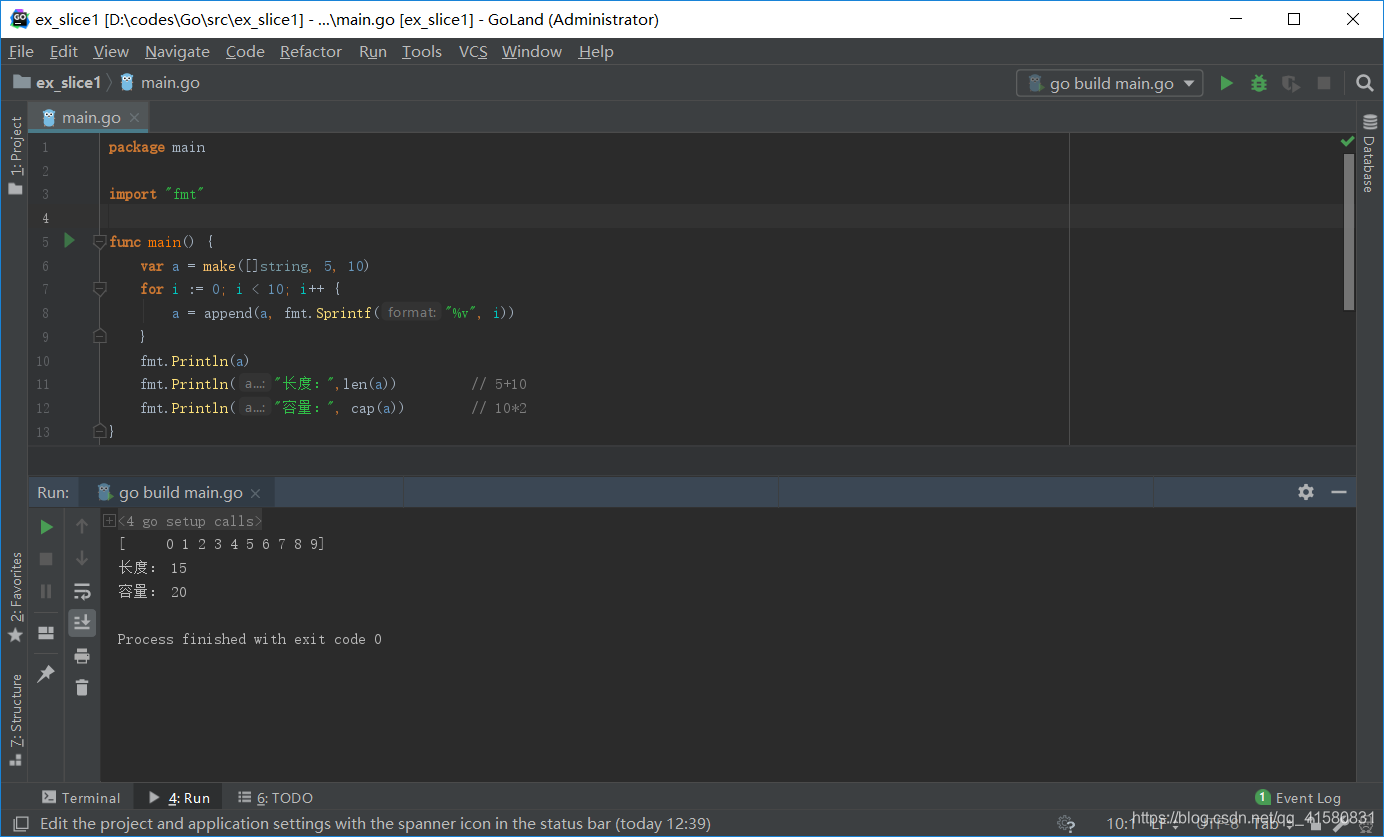Open the Favorites tool window
Screen dimensions: 1384x837
pos(15,598)
